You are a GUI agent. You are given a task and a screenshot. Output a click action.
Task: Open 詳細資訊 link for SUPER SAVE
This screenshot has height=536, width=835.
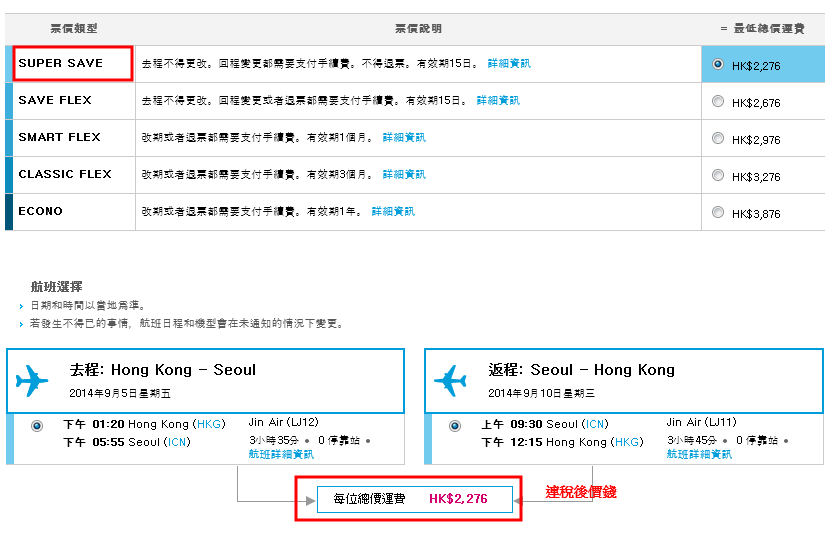coord(509,64)
